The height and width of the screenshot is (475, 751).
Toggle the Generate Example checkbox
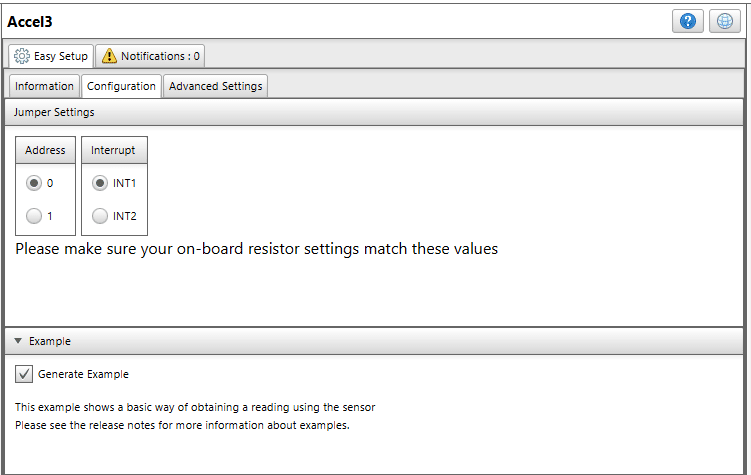point(25,374)
